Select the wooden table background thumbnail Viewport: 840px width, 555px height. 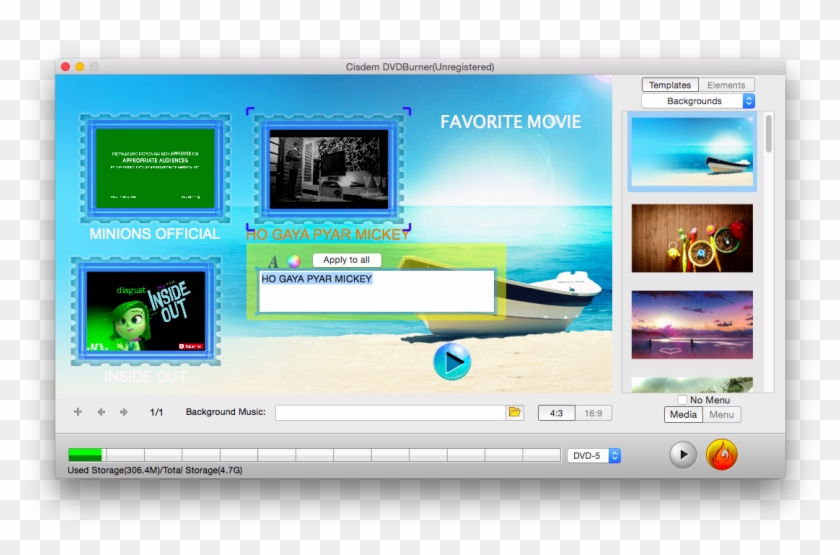point(692,238)
